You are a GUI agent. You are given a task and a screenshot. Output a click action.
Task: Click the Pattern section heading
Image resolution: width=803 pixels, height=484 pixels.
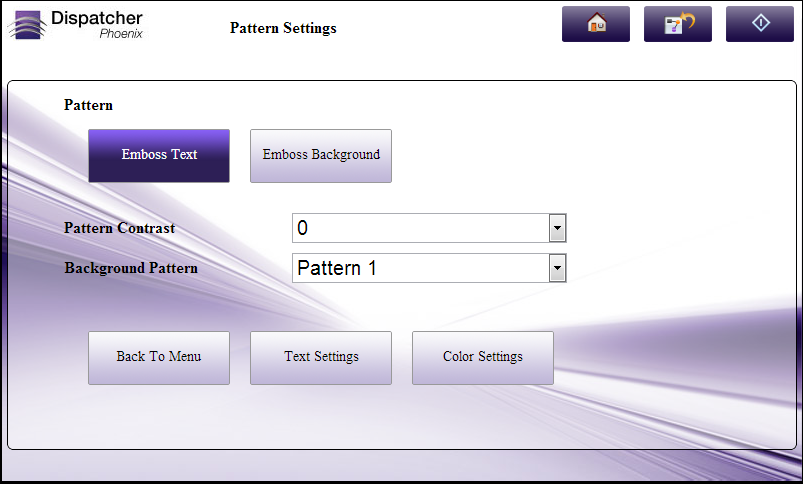point(88,105)
